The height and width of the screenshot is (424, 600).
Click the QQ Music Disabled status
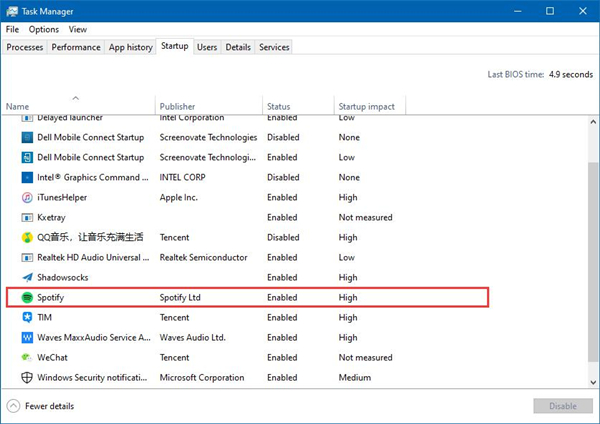(x=283, y=237)
